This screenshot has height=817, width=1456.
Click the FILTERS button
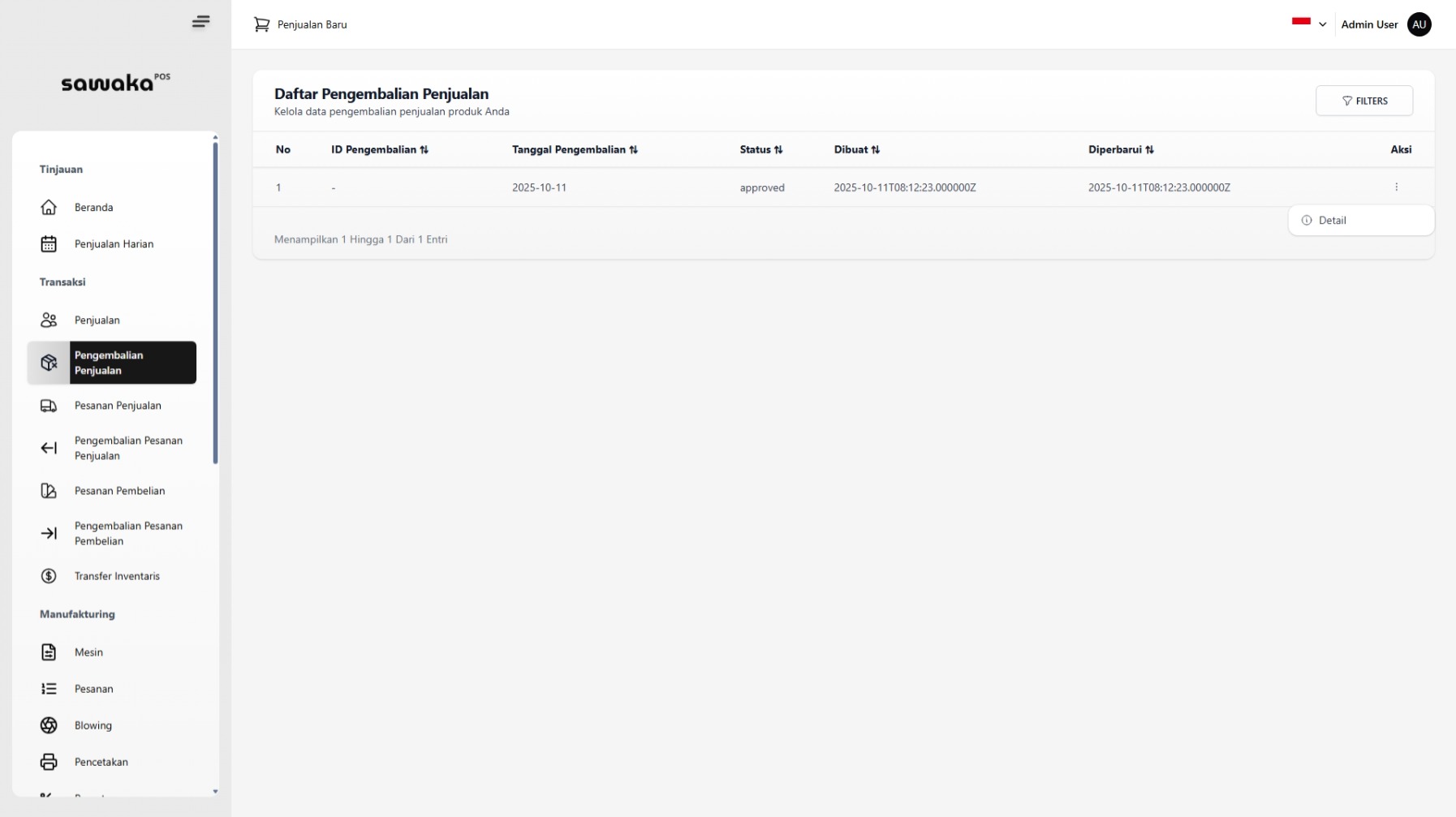(1363, 101)
